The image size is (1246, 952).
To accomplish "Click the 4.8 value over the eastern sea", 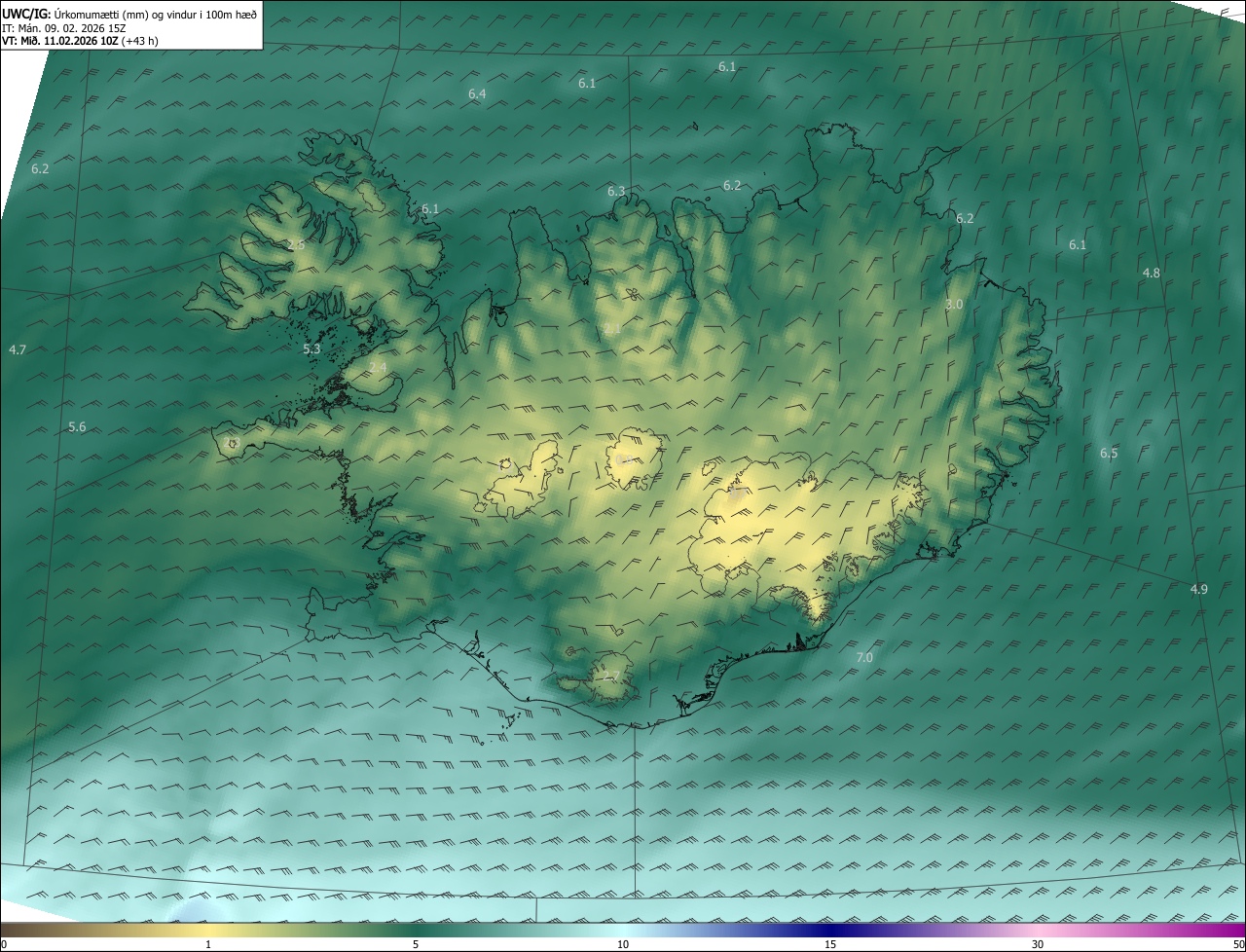I will pyautogui.click(x=1151, y=274).
